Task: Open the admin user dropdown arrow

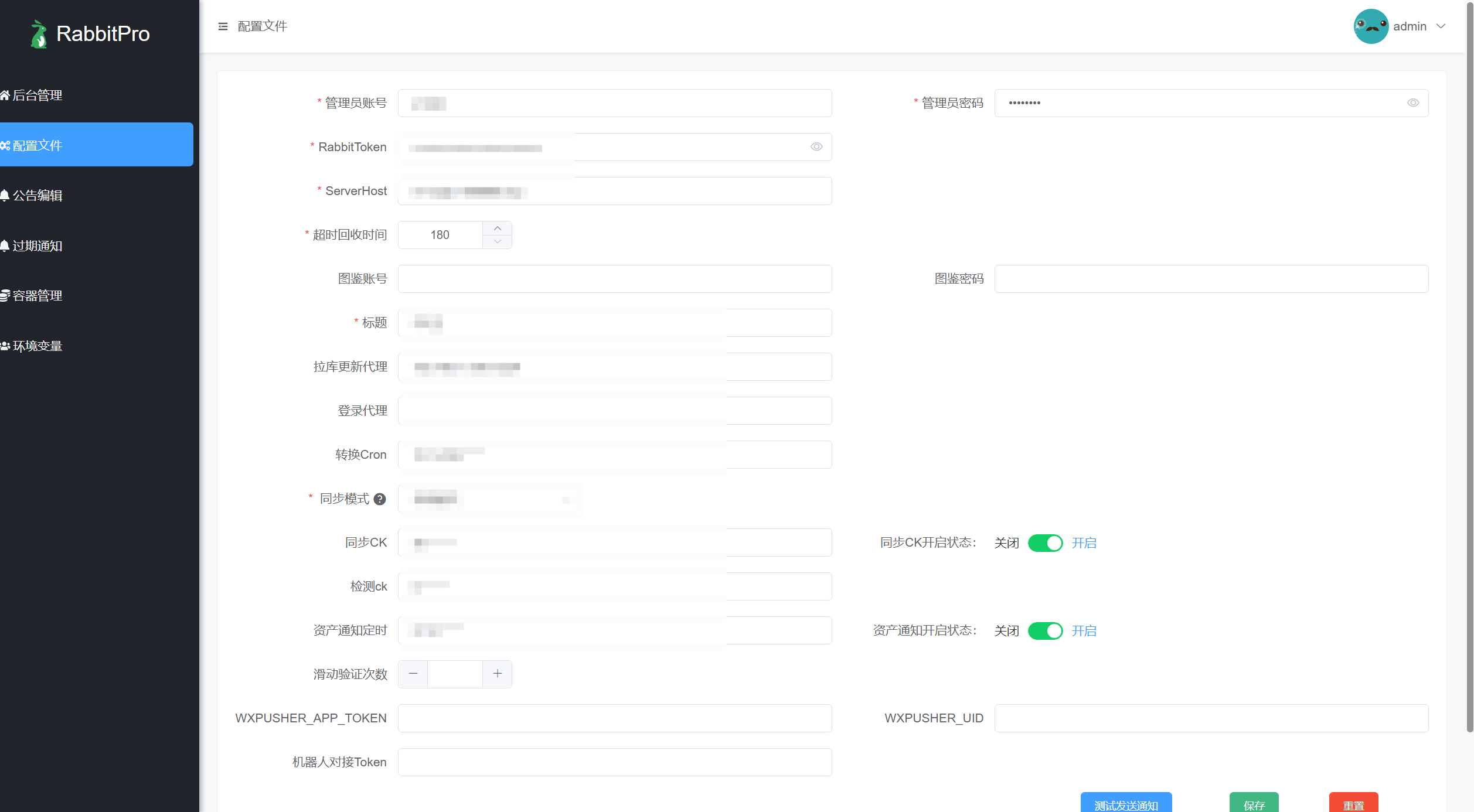Action: pos(1441,26)
